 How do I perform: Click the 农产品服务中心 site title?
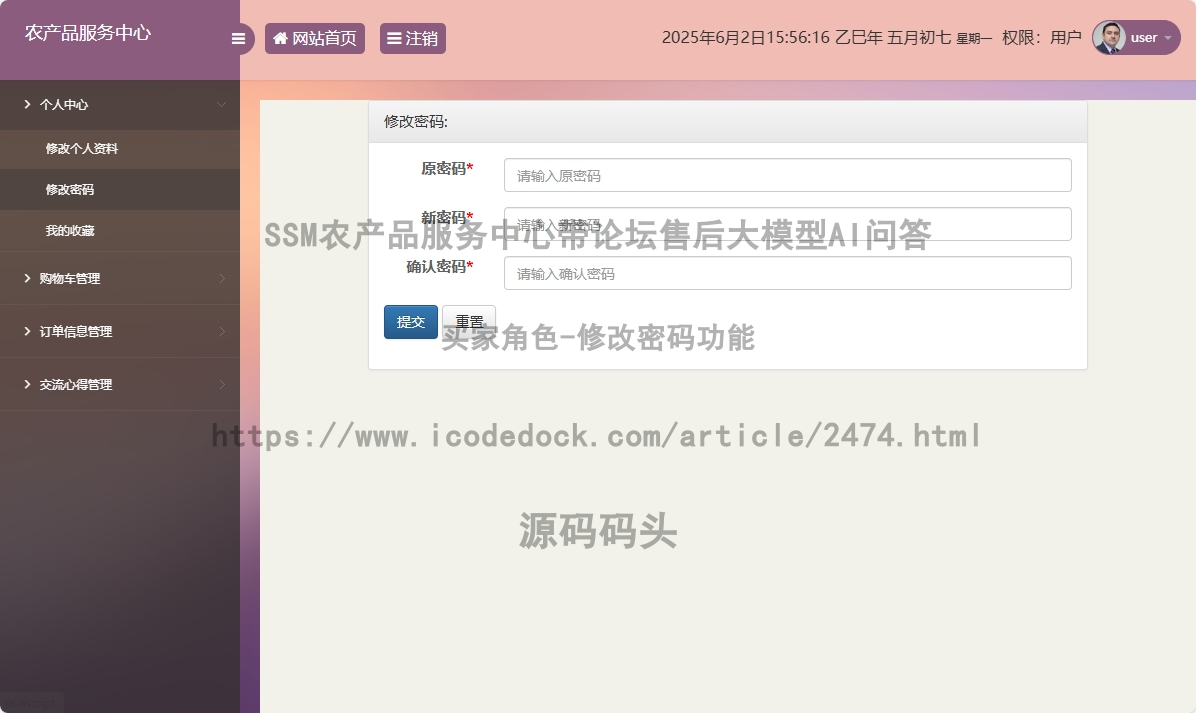click(x=88, y=33)
